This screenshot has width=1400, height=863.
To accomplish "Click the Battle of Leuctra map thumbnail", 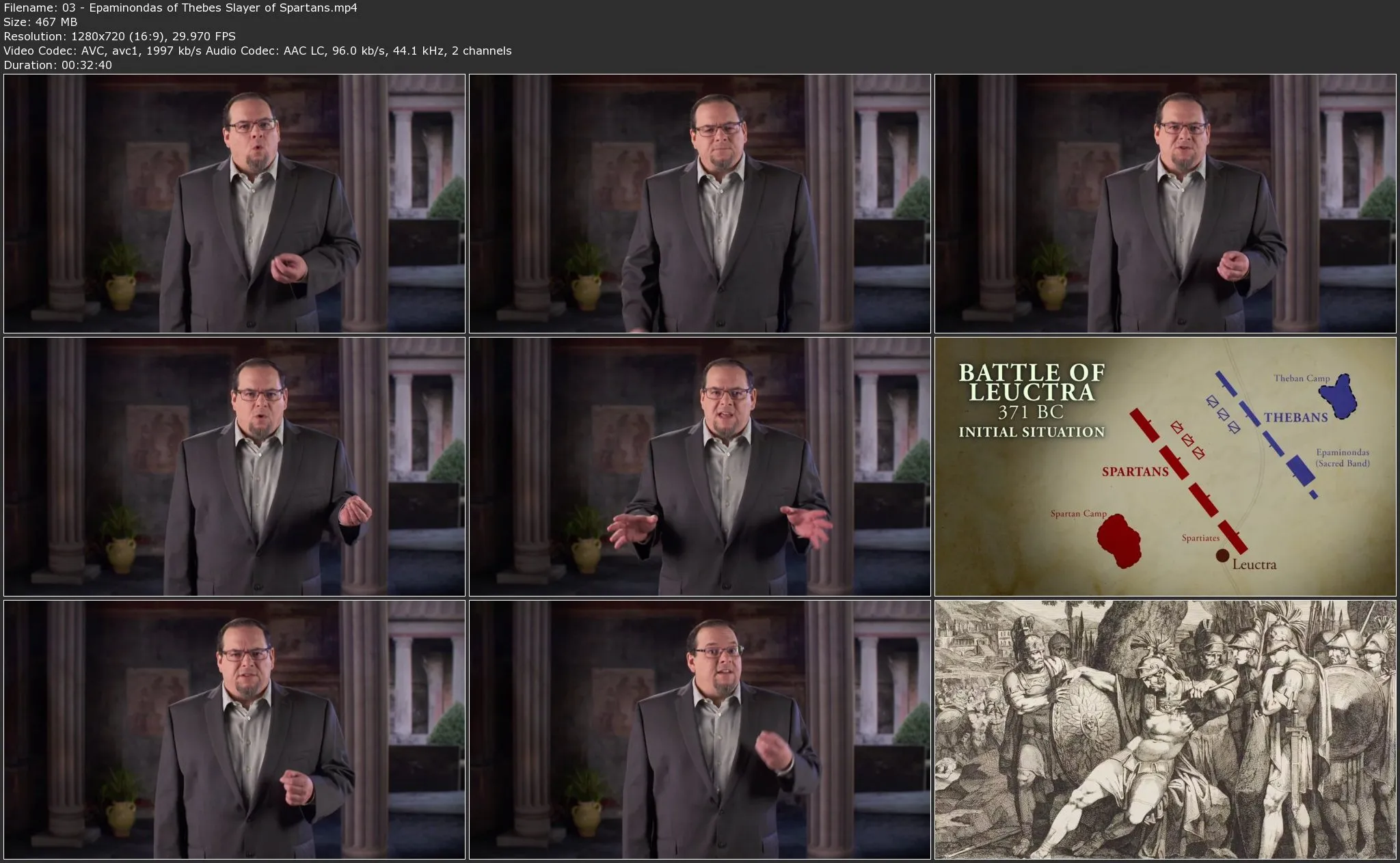I will point(1165,466).
